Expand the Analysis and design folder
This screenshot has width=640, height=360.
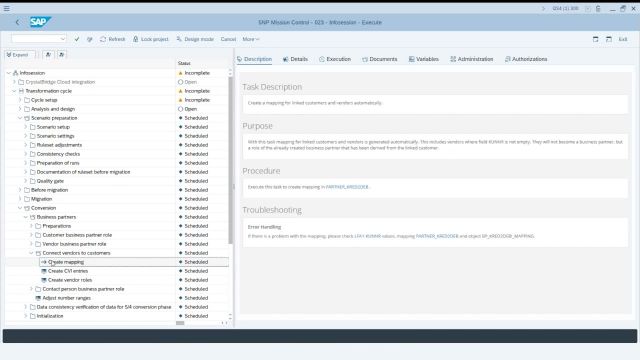pos(20,109)
